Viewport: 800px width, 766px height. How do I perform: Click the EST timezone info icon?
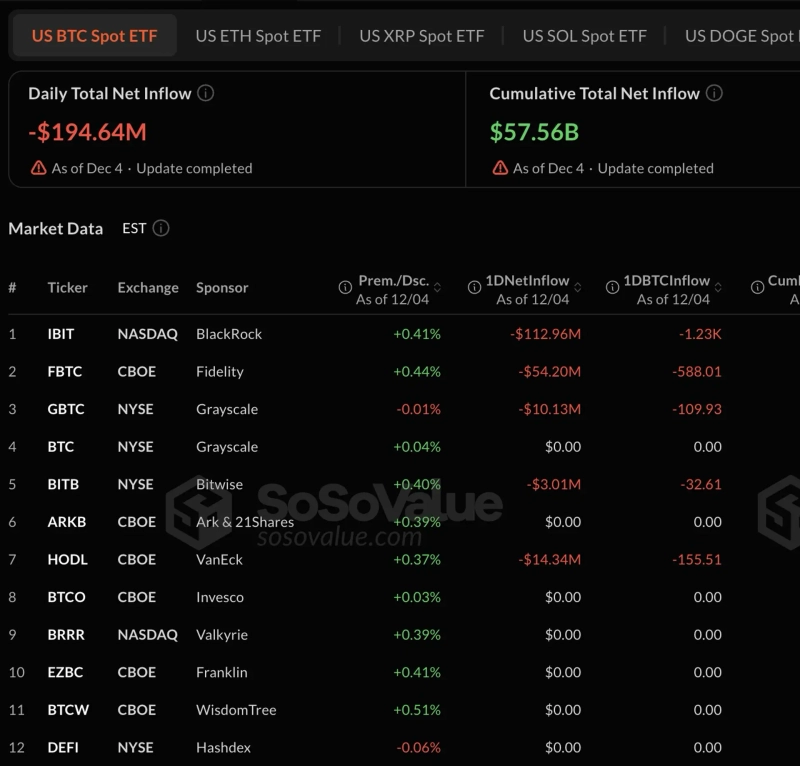pos(161,228)
